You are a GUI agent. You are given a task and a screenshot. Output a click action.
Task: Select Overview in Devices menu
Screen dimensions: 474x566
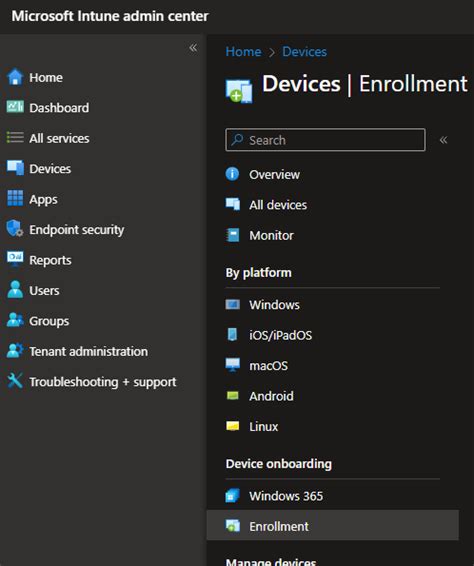(274, 174)
